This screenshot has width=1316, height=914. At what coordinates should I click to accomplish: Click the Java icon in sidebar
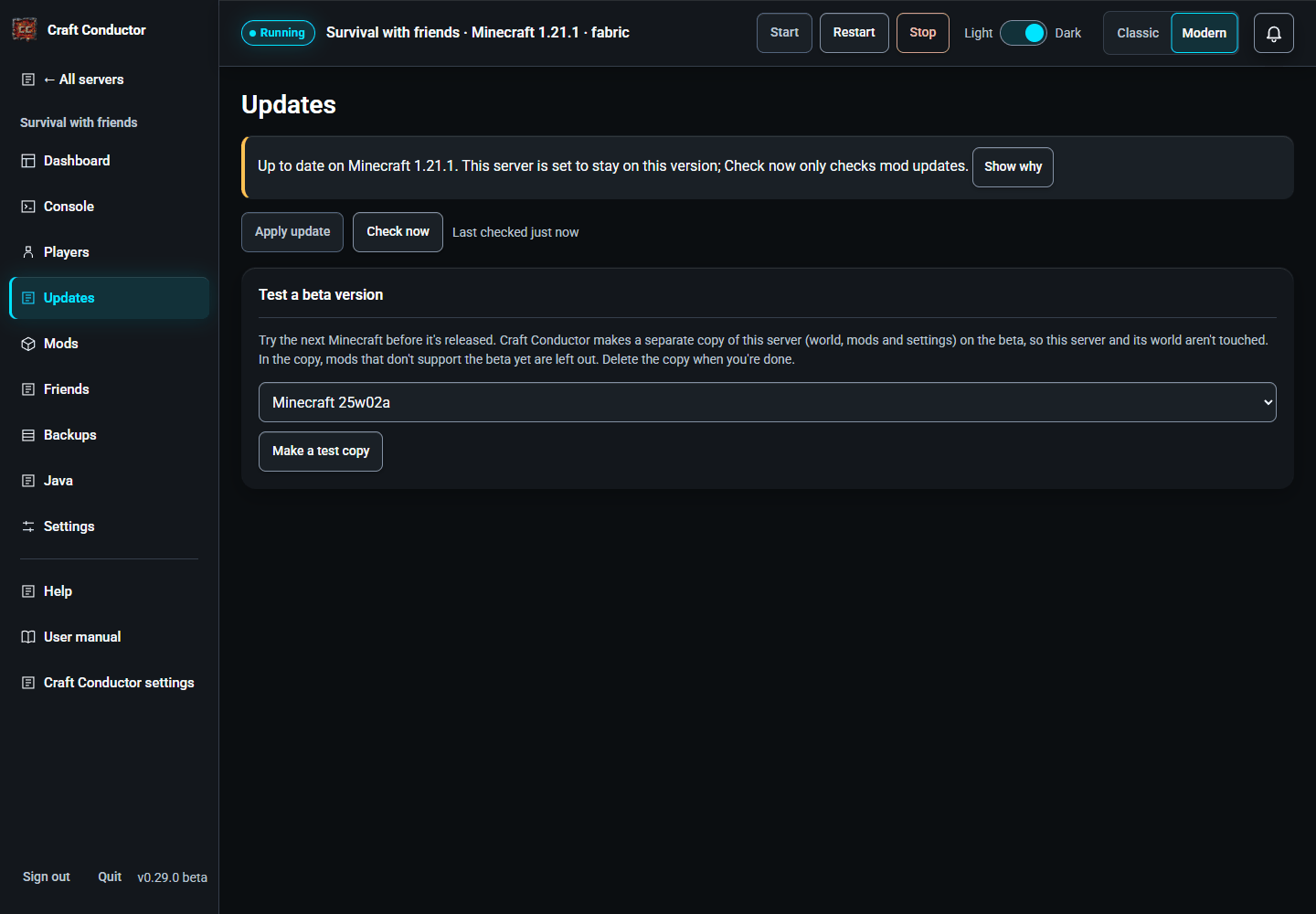coord(28,481)
